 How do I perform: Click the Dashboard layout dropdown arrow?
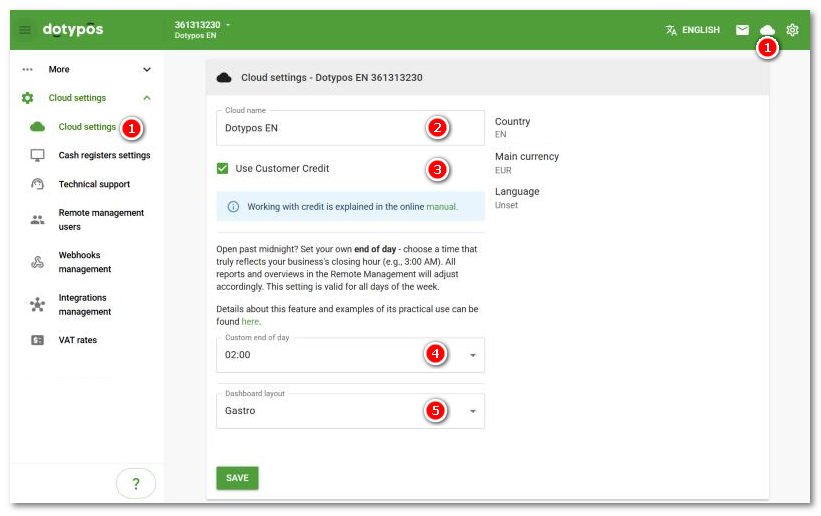[x=473, y=411]
